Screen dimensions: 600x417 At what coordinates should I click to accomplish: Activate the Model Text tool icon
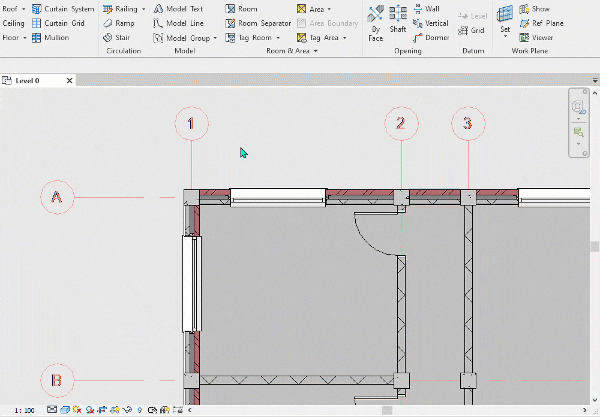pos(158,9)
